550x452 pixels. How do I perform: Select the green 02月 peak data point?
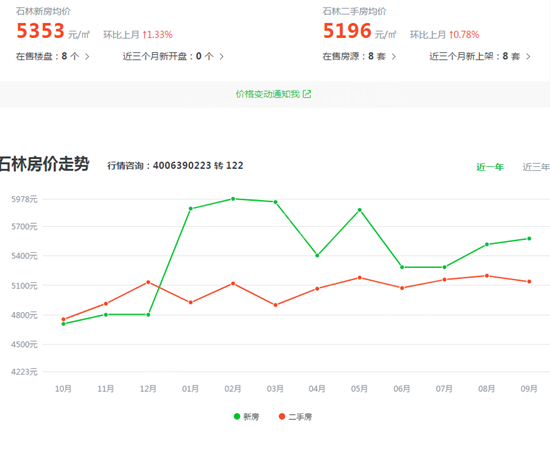tap(233, 199)
